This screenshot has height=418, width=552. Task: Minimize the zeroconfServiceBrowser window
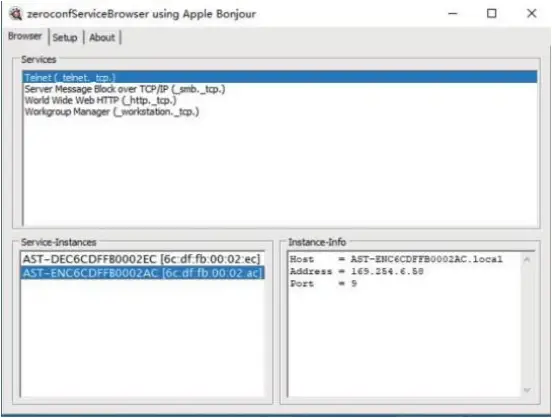click(x=453, y=14)
